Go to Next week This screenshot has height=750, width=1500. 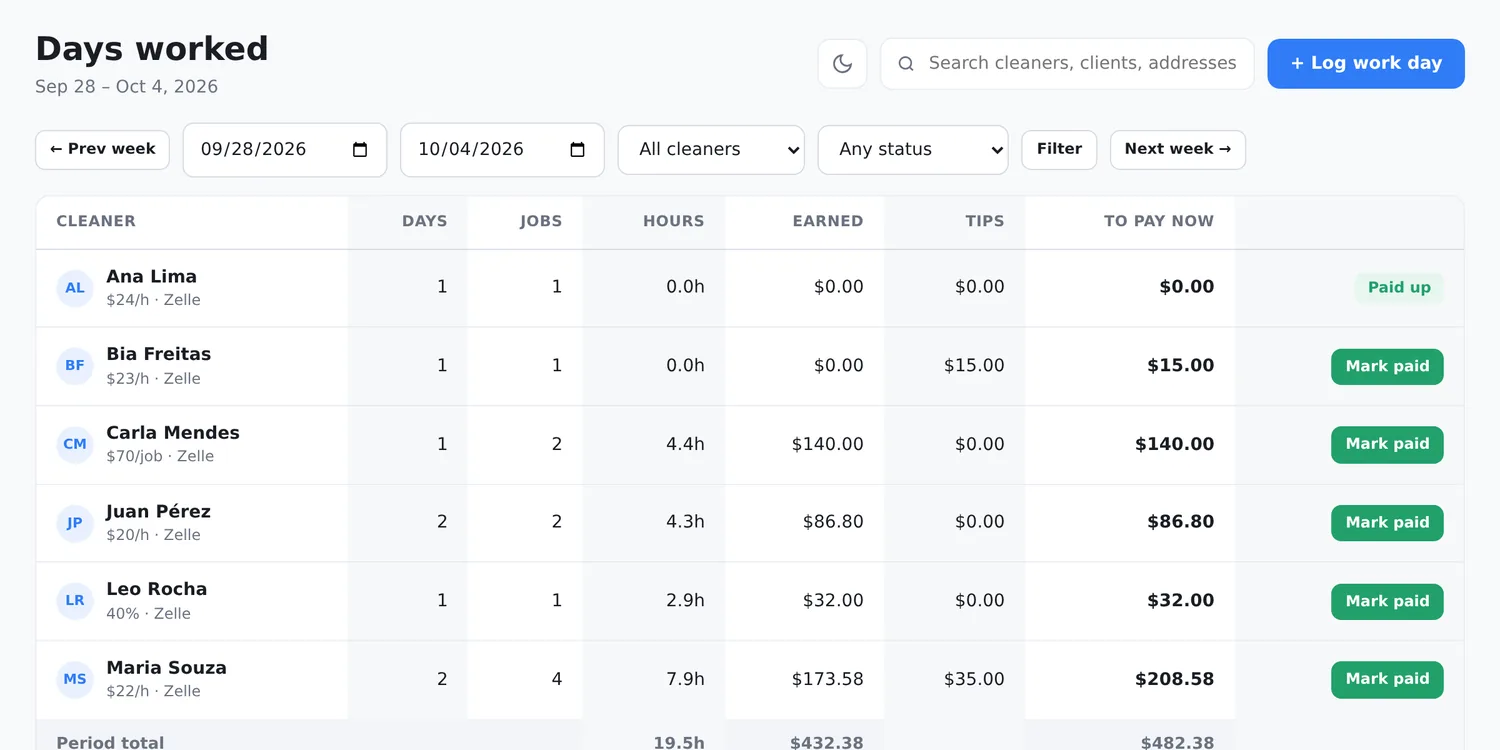[1178, 150]
